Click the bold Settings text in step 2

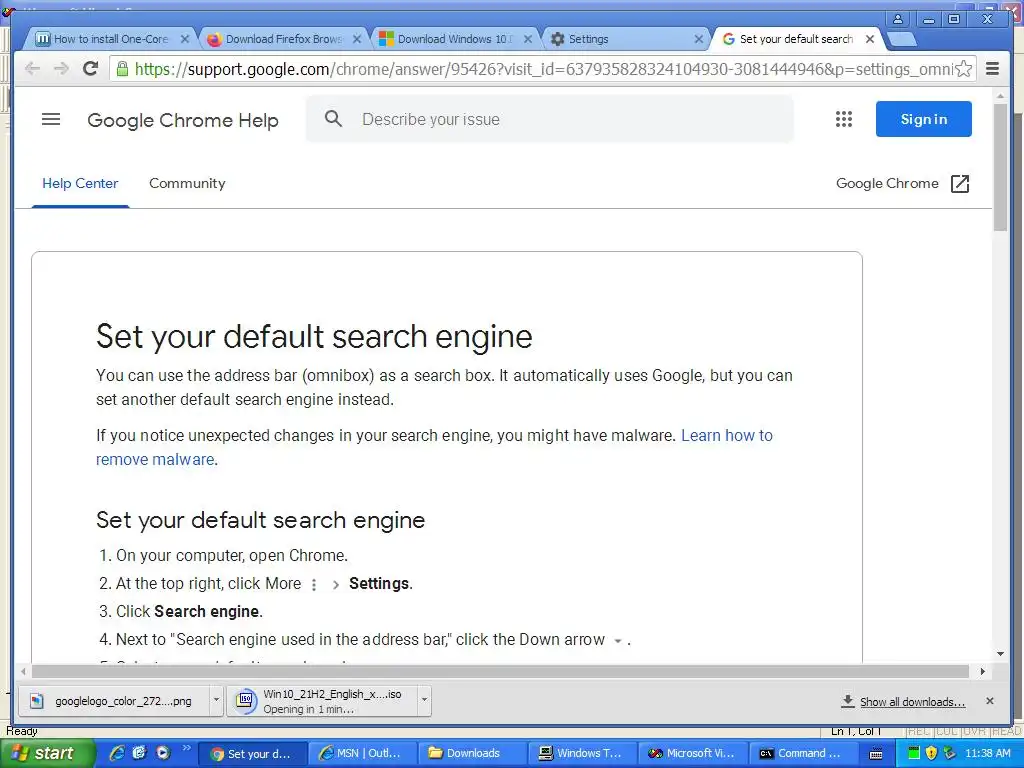point(379,583)
